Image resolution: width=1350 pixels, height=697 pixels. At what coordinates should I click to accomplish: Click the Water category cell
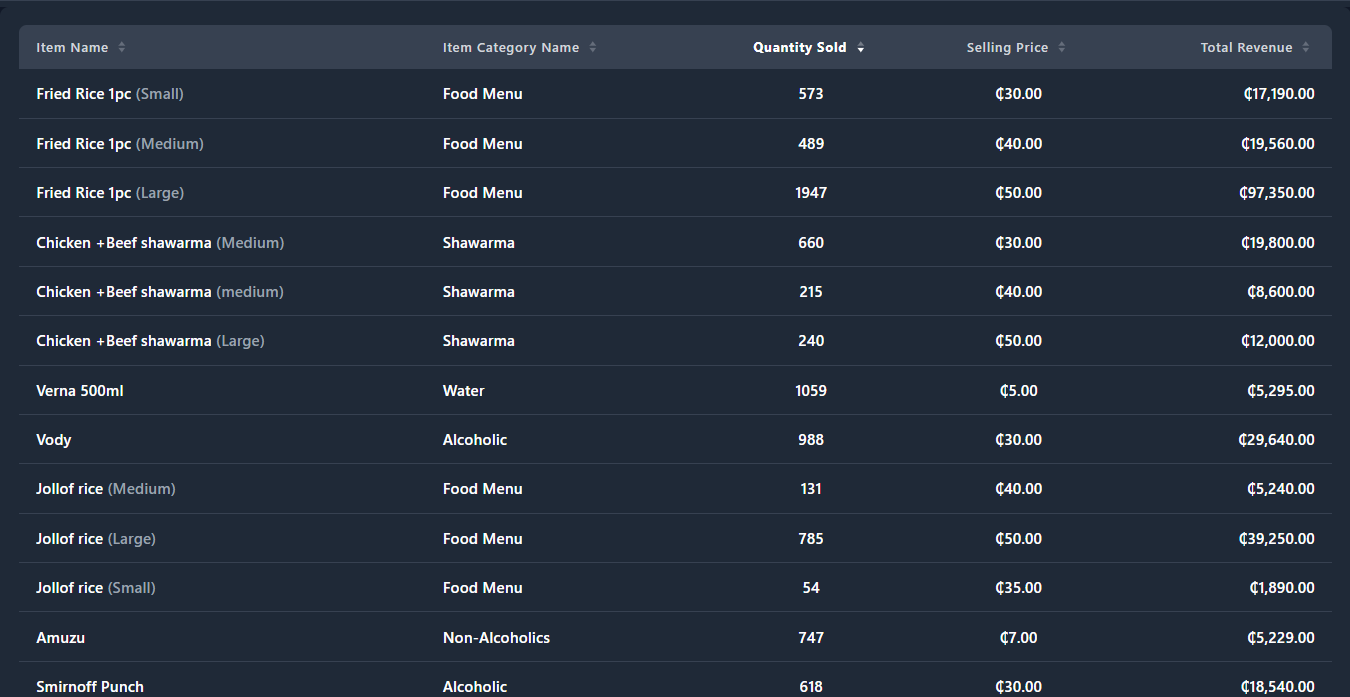pyautogui.click(x=463, y=391)
